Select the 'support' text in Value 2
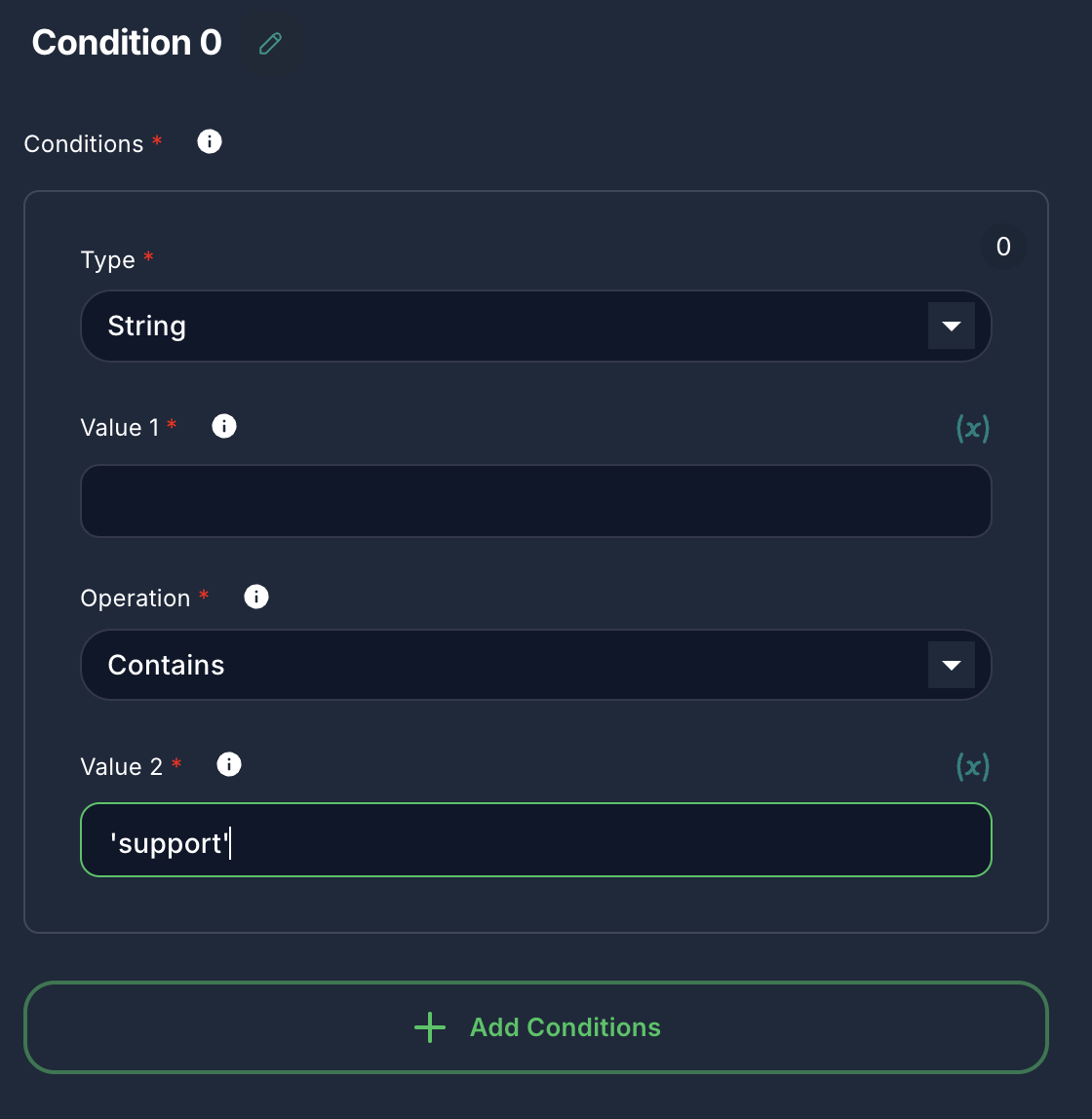Image resolution: width=1092 pixels, height=1119 pixels. click(x=171, y=842)
